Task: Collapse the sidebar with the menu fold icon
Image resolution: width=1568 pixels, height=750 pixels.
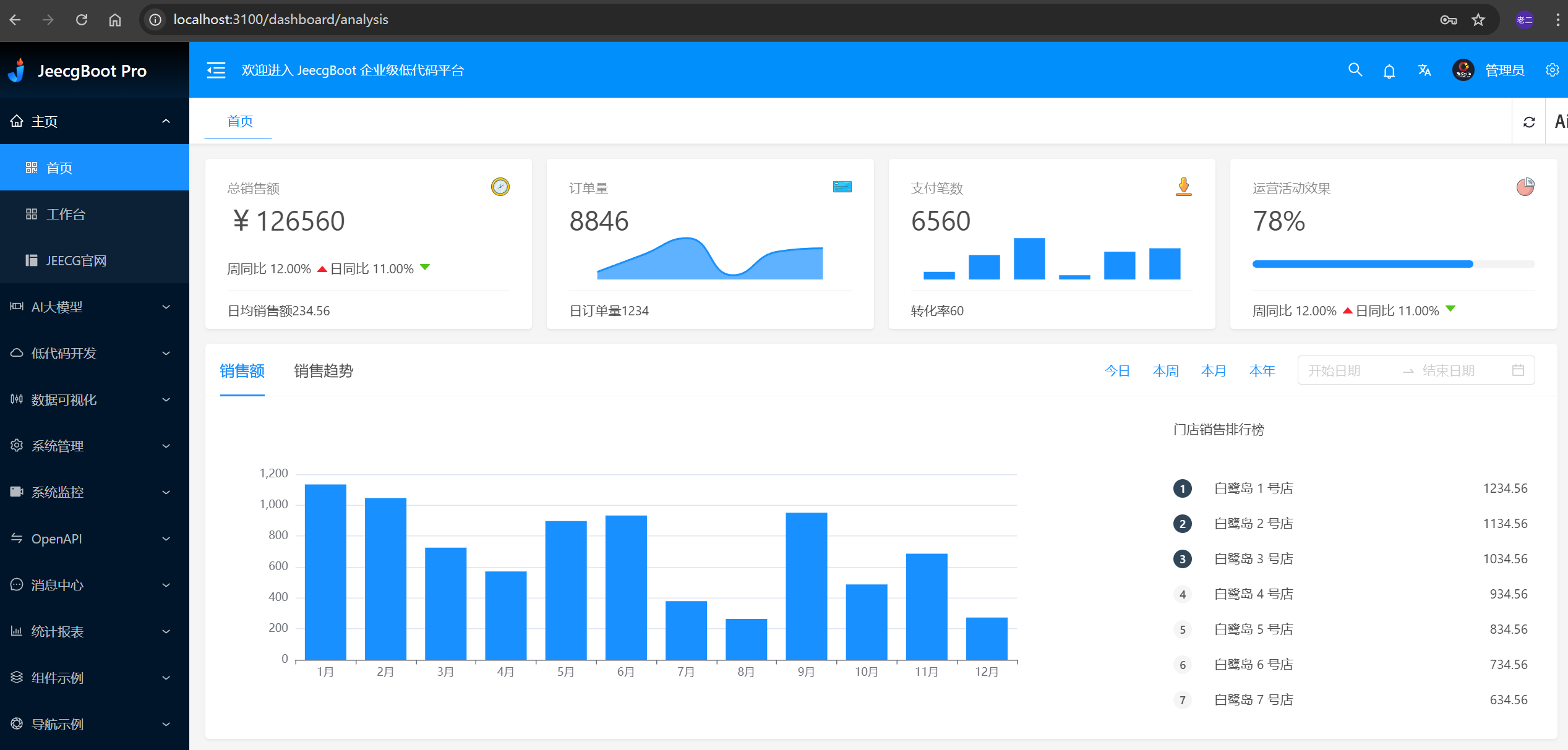Action: pyautogui.click(x=216, y=70)
